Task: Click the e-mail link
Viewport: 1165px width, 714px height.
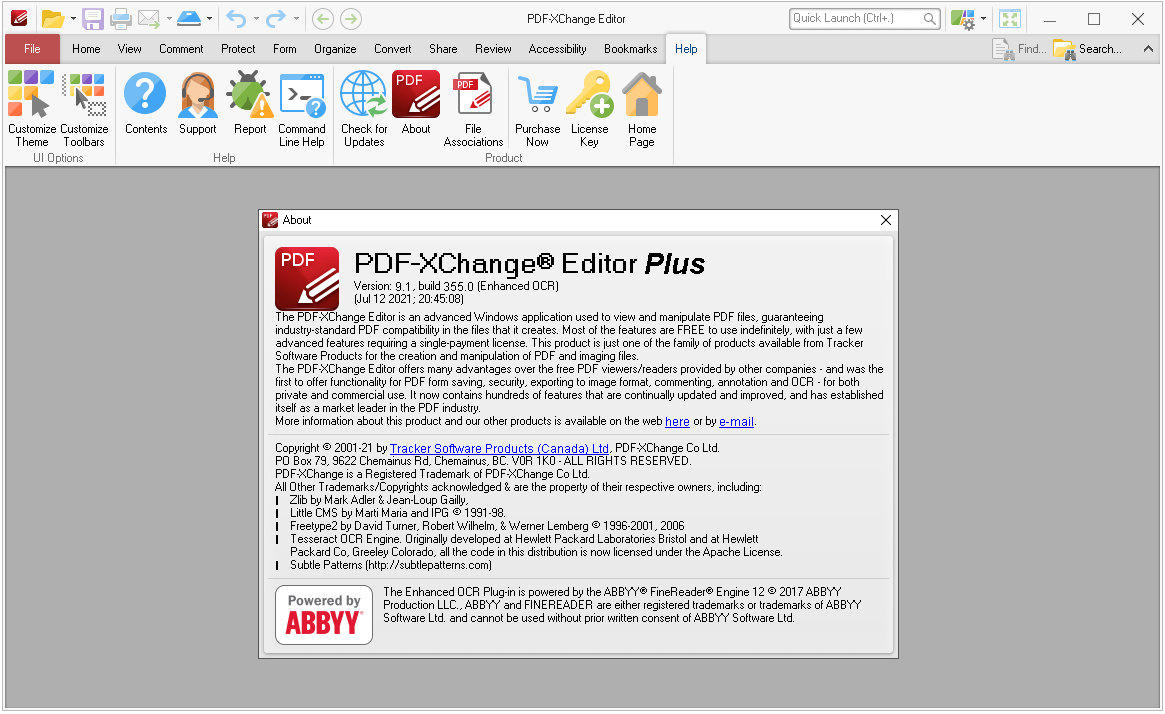Action: 736,422
